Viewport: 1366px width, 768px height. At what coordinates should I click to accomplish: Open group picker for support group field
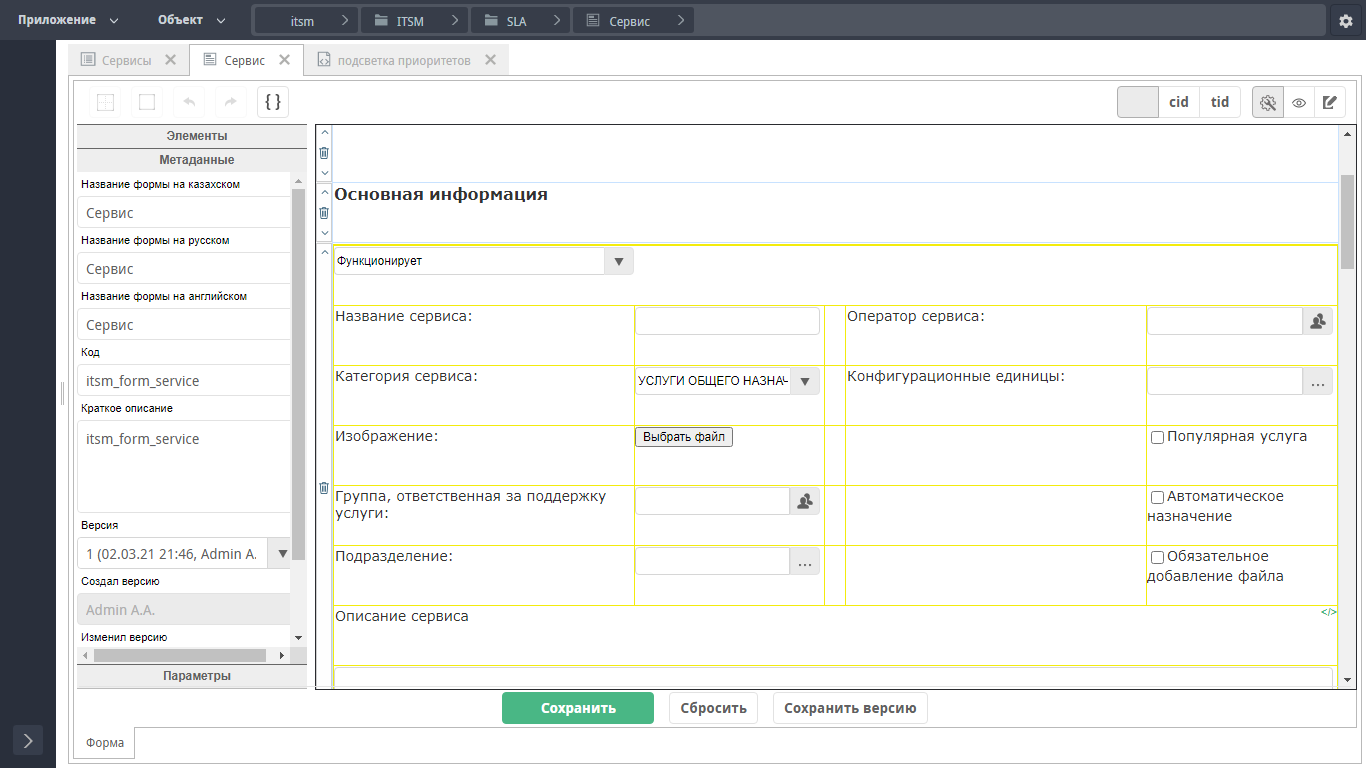pyautogui.click(x=805, y=501)
